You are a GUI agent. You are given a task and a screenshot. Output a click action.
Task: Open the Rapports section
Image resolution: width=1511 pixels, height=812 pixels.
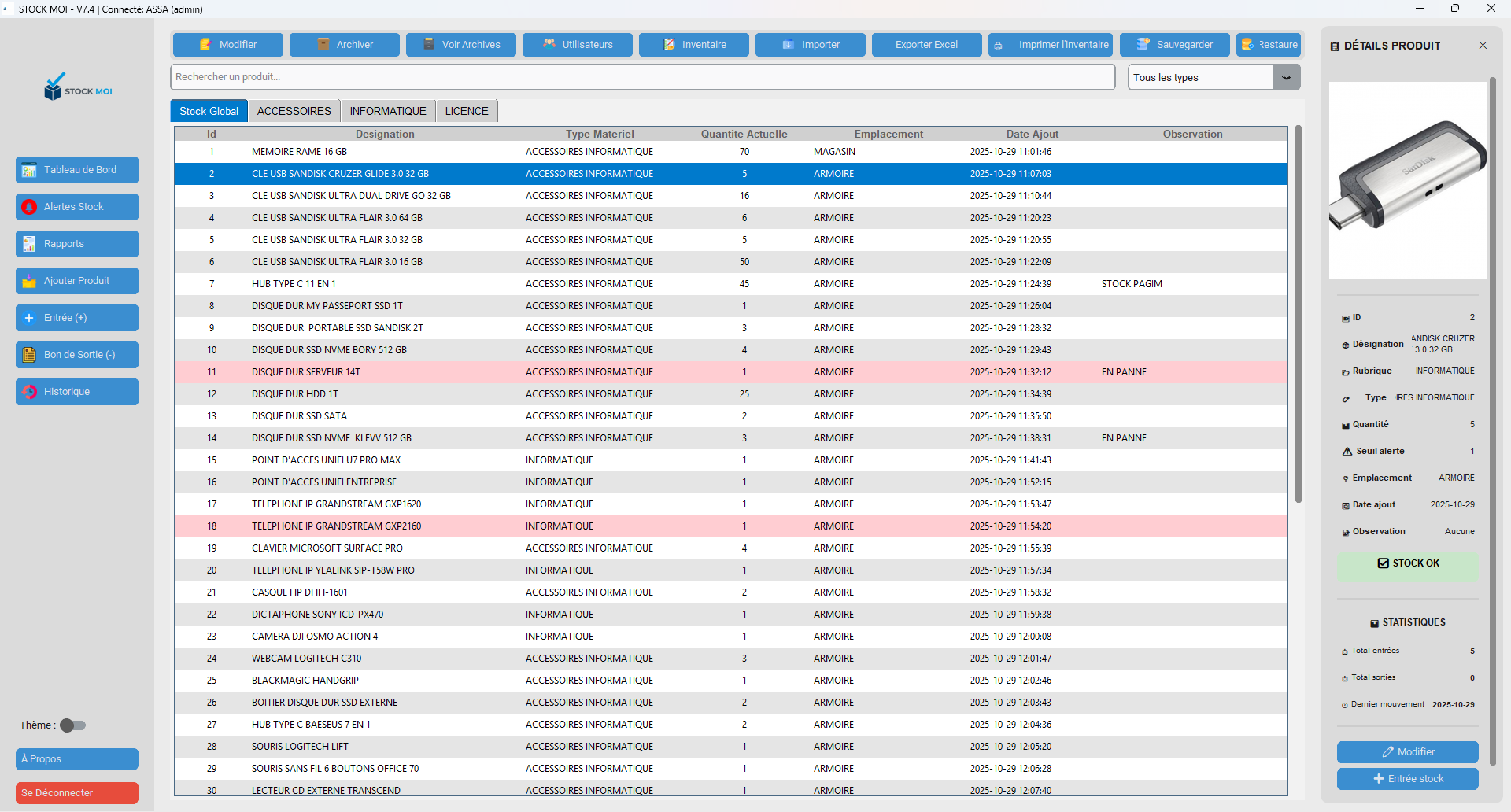pyautogui.click(x=76, y=243)
